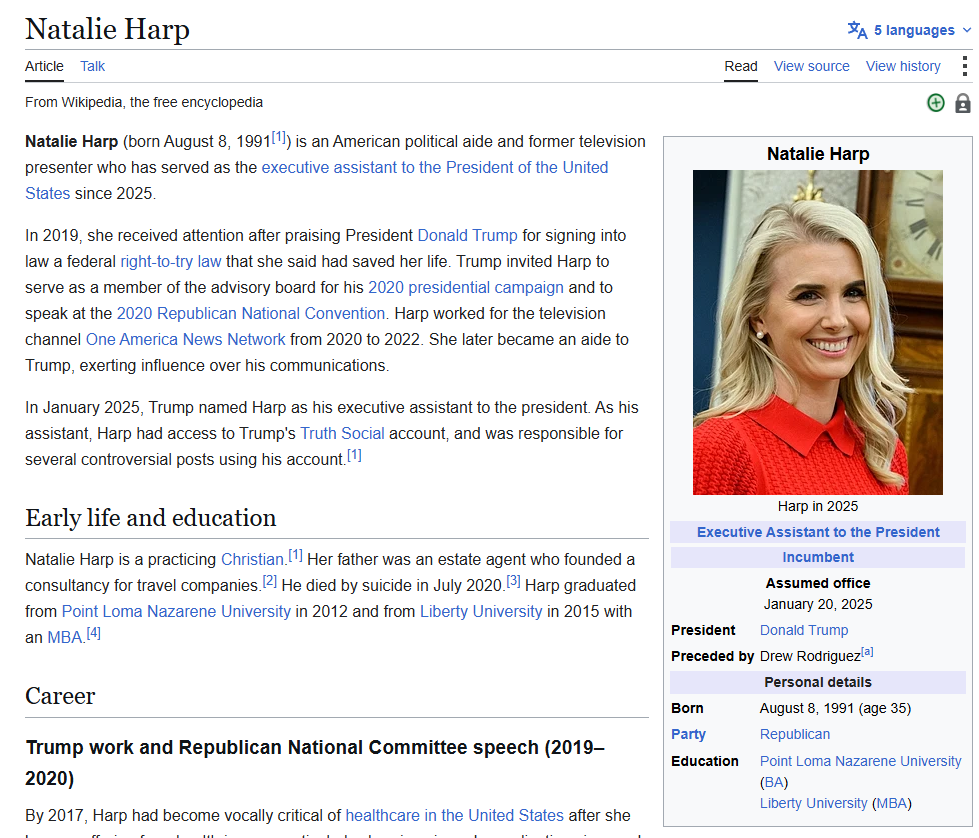Screen dimensions: 979x838
Task: Open healthcare in the United States link
Action: [x=455, y=816]
